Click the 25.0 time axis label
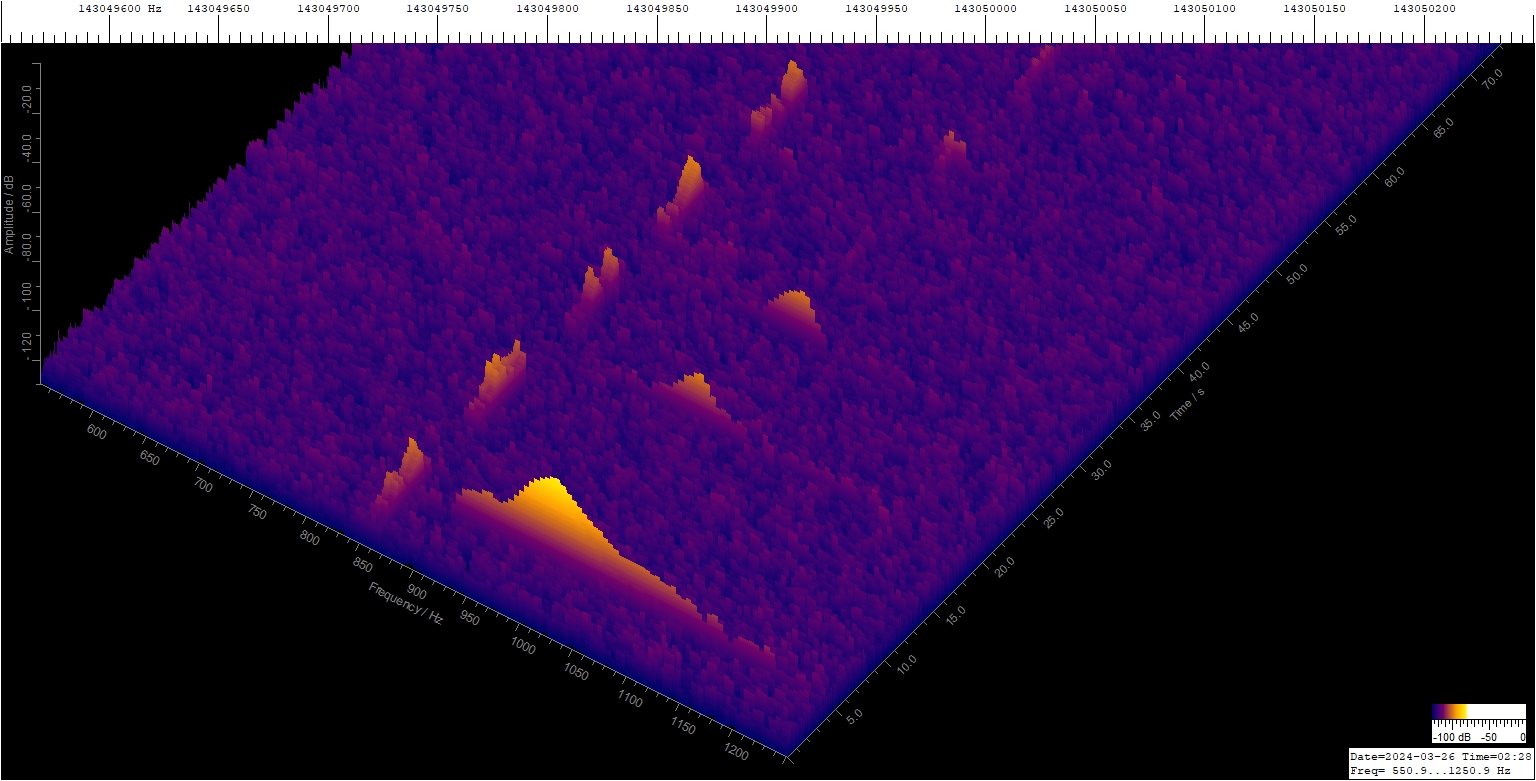1536x781 pixels. pyautogui.click(x=1053, y=518)
